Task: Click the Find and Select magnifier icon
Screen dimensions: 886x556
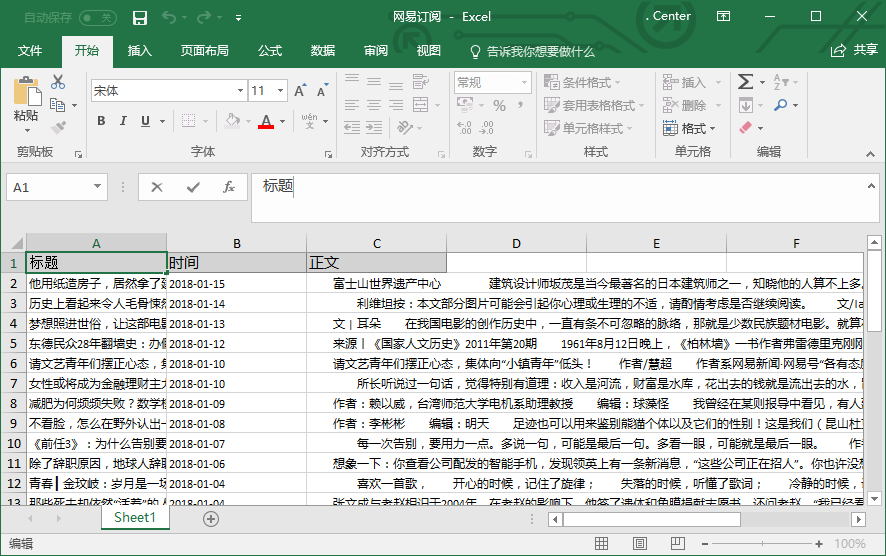Action: click(781, 105)
